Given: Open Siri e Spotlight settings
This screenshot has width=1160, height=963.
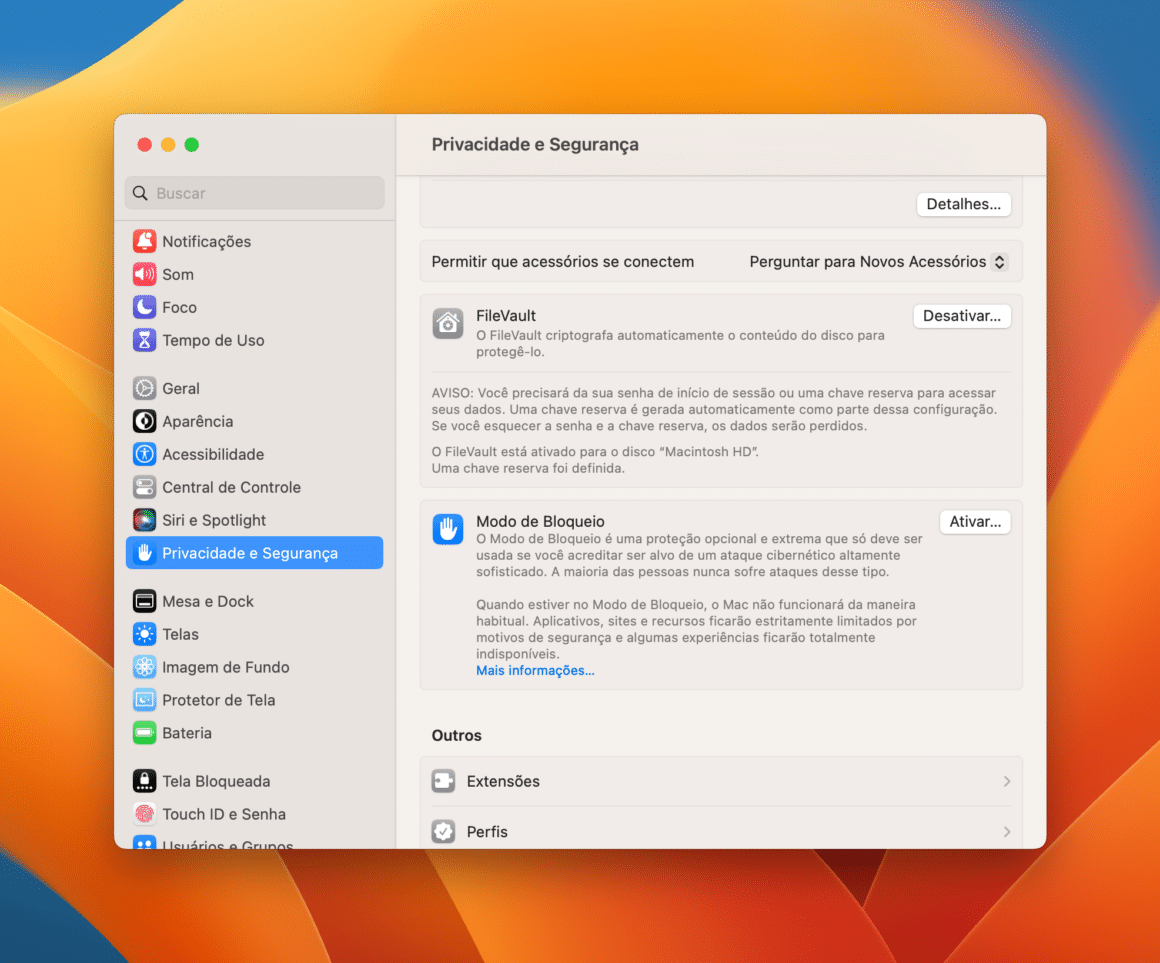Looking at the screenshot, I should click(214, 520).
